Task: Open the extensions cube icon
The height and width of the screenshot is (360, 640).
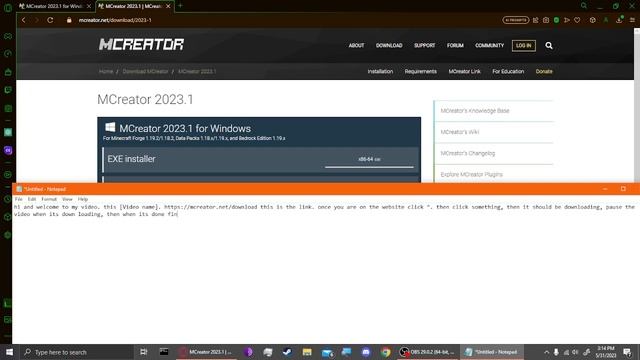Action: pos(592,20)
